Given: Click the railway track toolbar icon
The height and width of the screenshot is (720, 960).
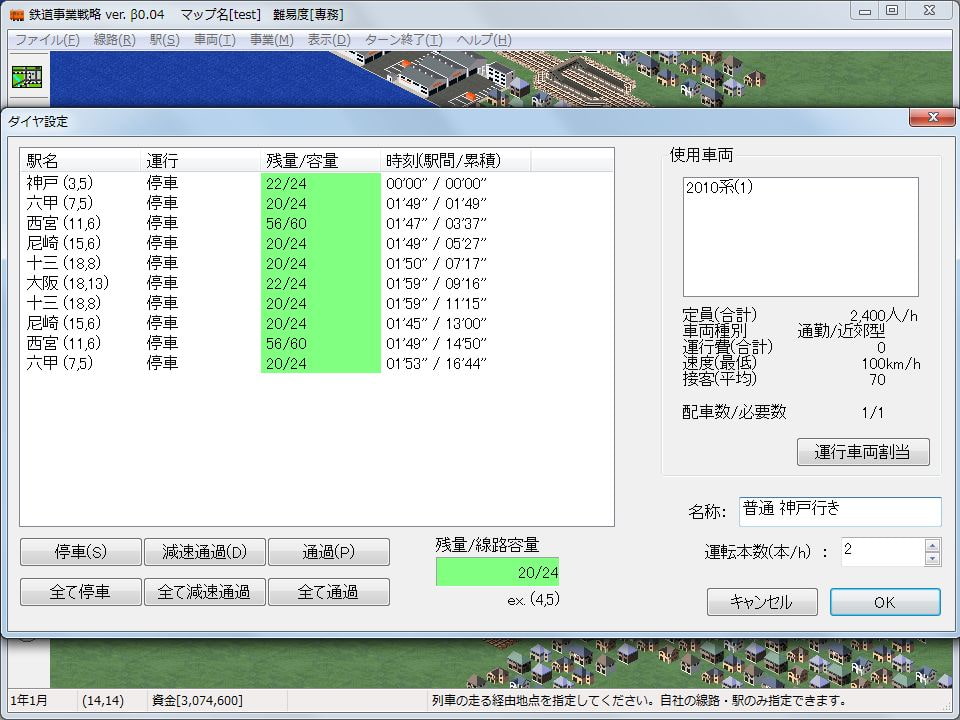Looking at the screenshot, I should click(27, 77).
